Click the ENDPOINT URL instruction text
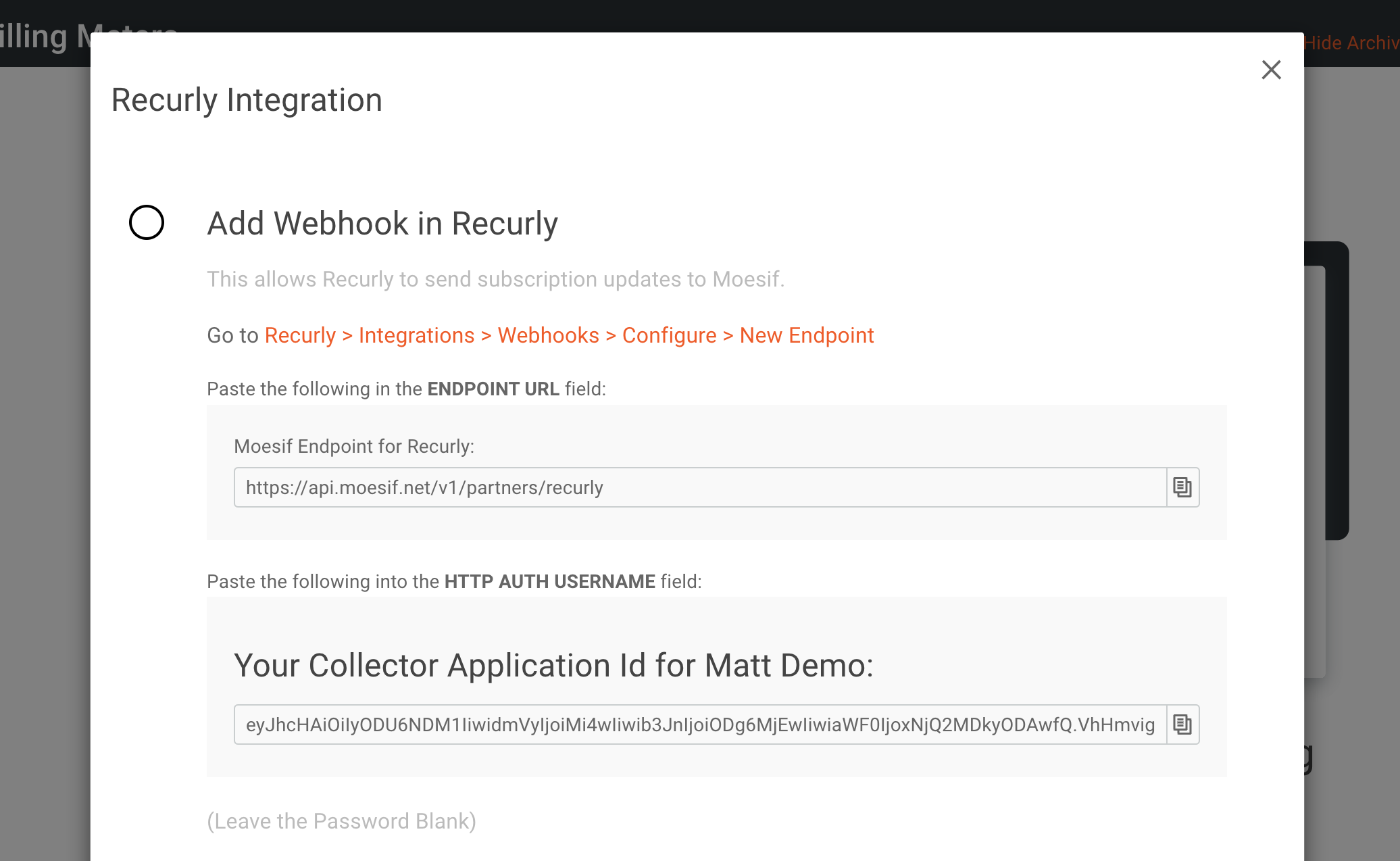The height and width of the screenshot is (861, 1400). [x=406, y=389]
